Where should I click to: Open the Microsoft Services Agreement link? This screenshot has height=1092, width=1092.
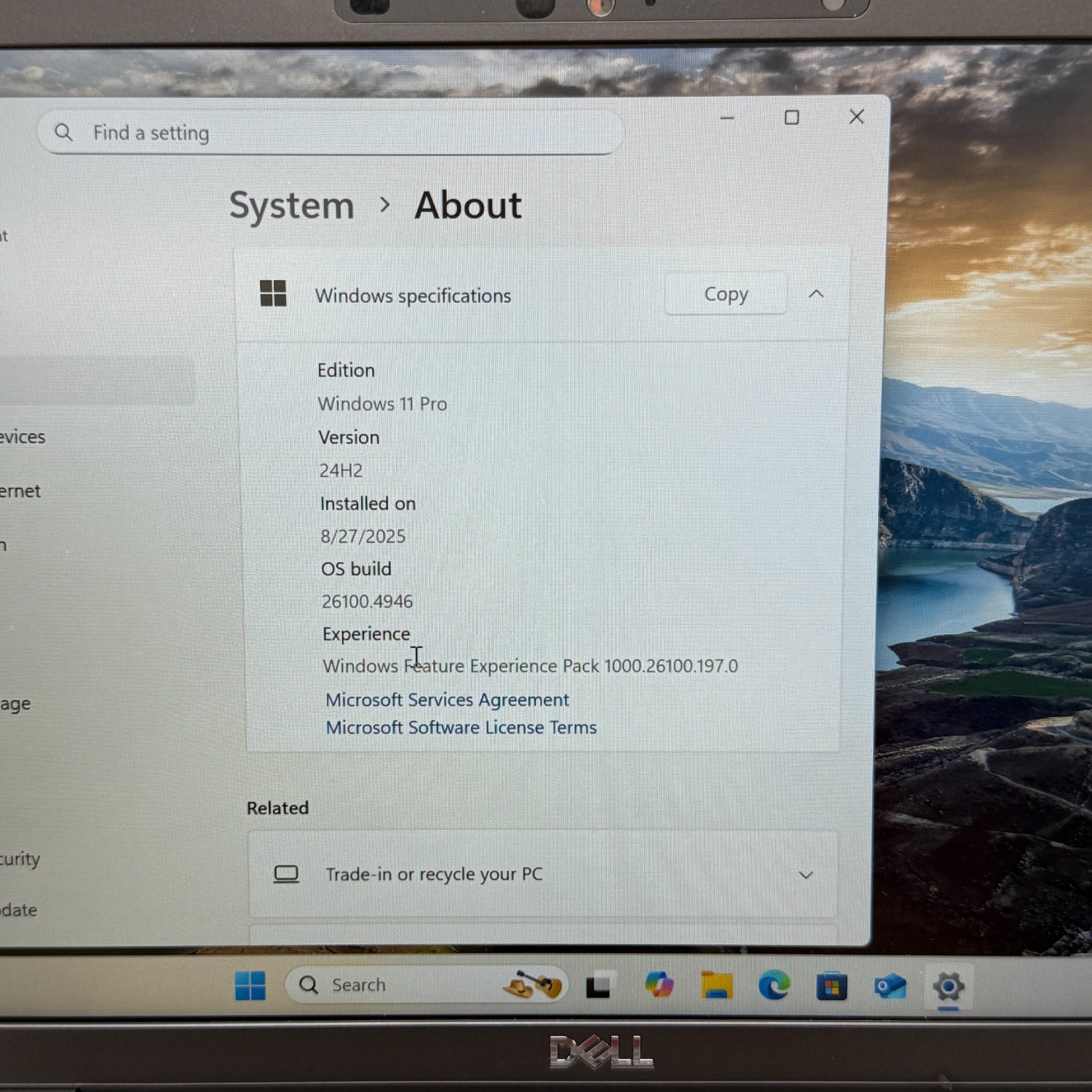click(447, 700)
